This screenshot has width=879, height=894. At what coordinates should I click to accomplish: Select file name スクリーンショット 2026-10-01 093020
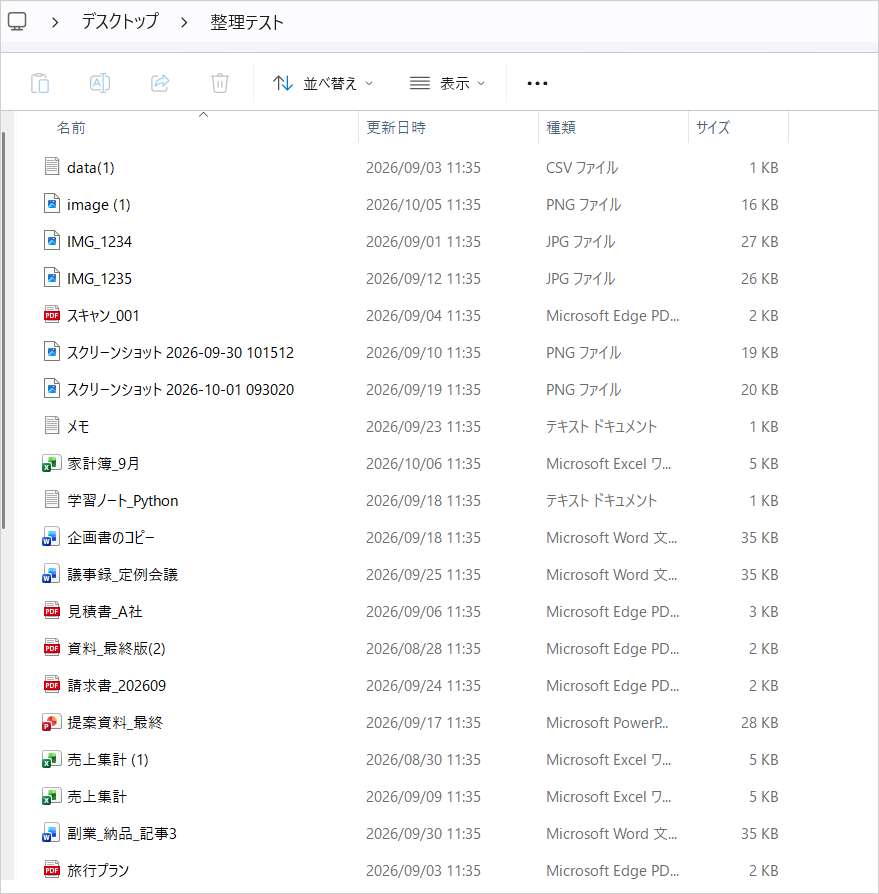pos(180,390)
